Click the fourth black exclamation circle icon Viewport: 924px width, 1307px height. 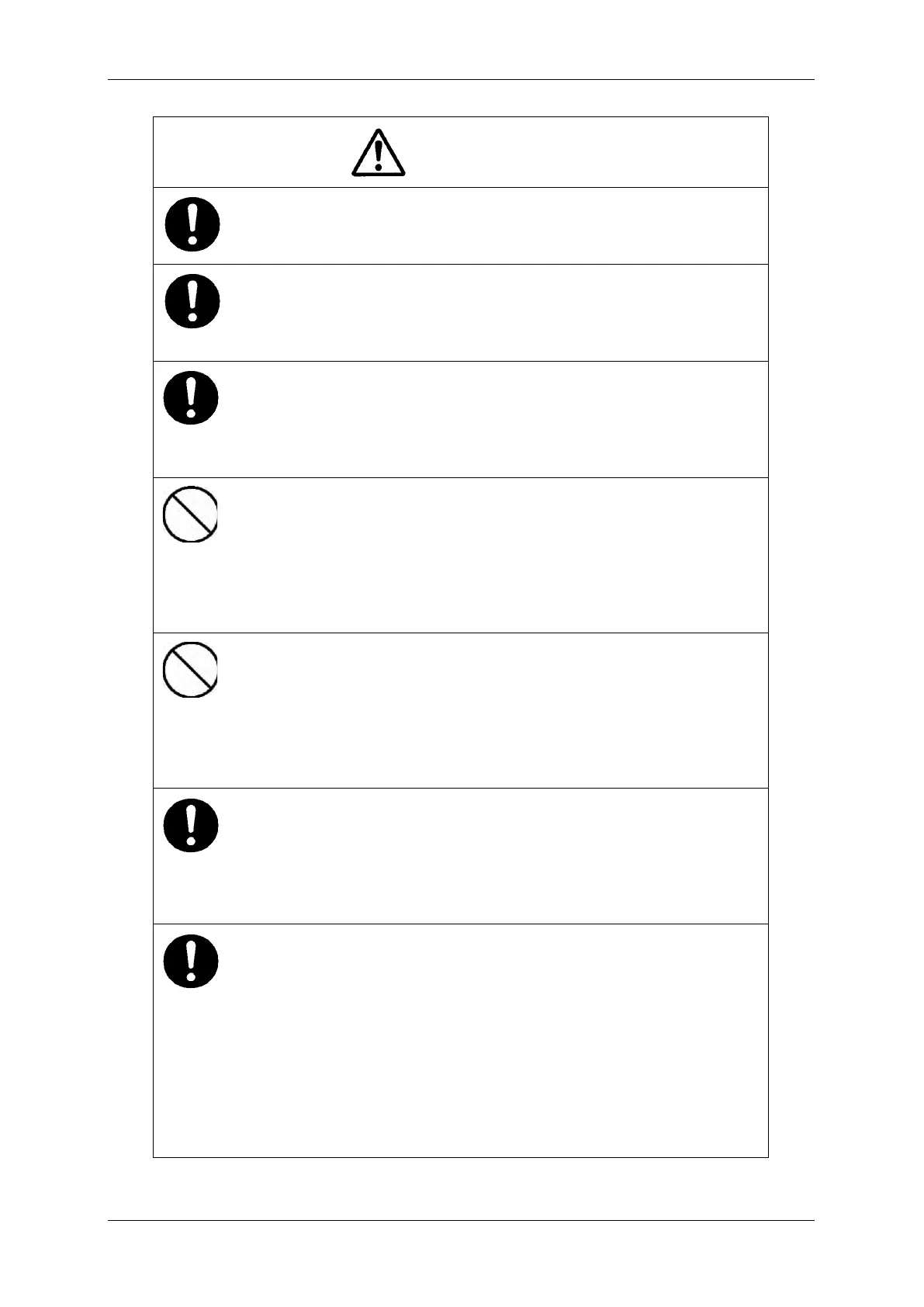point(192,825)
